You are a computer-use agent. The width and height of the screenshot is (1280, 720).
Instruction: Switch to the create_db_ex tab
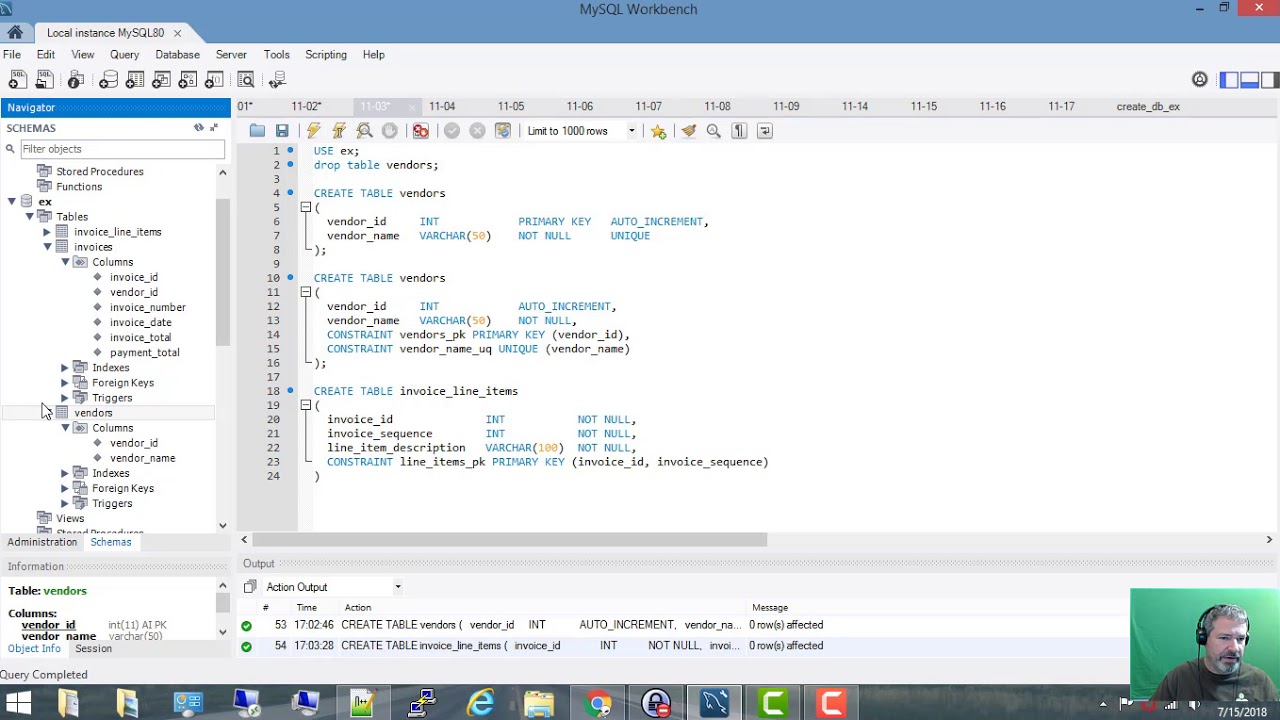tap(1148, 106)
